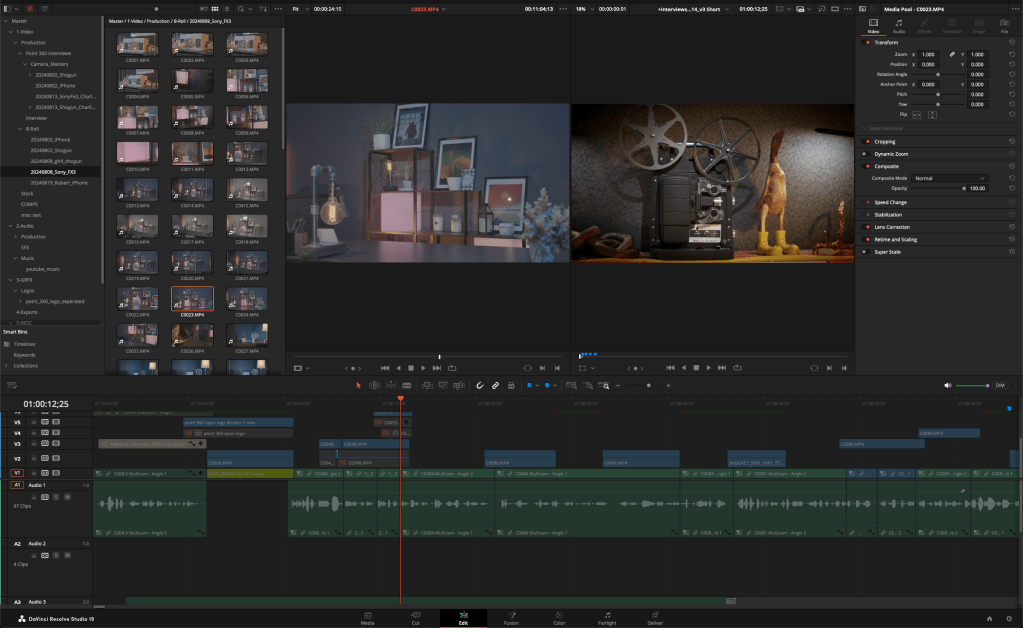Click the Linked Selection chain icon

tap(495, 385)
